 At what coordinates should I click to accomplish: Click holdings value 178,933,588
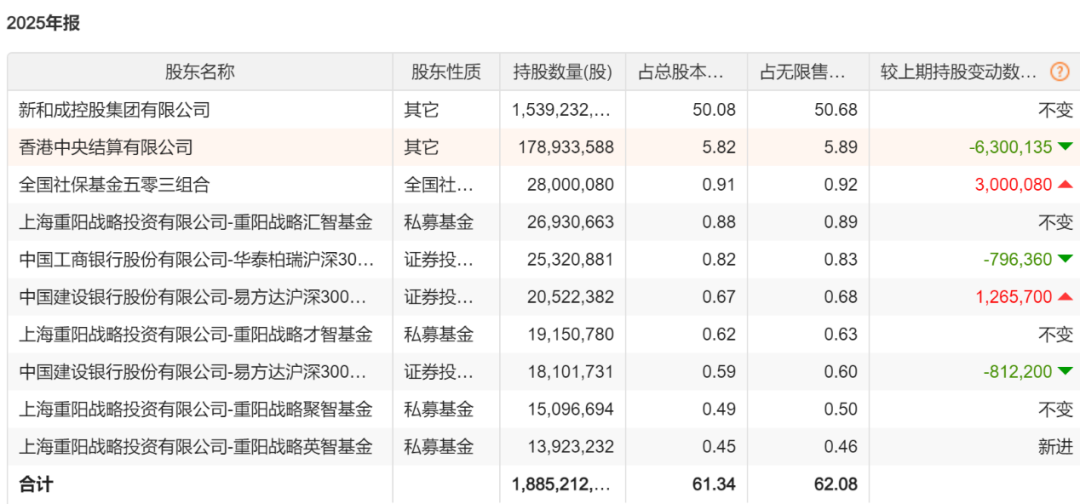(x=568, y=147)
